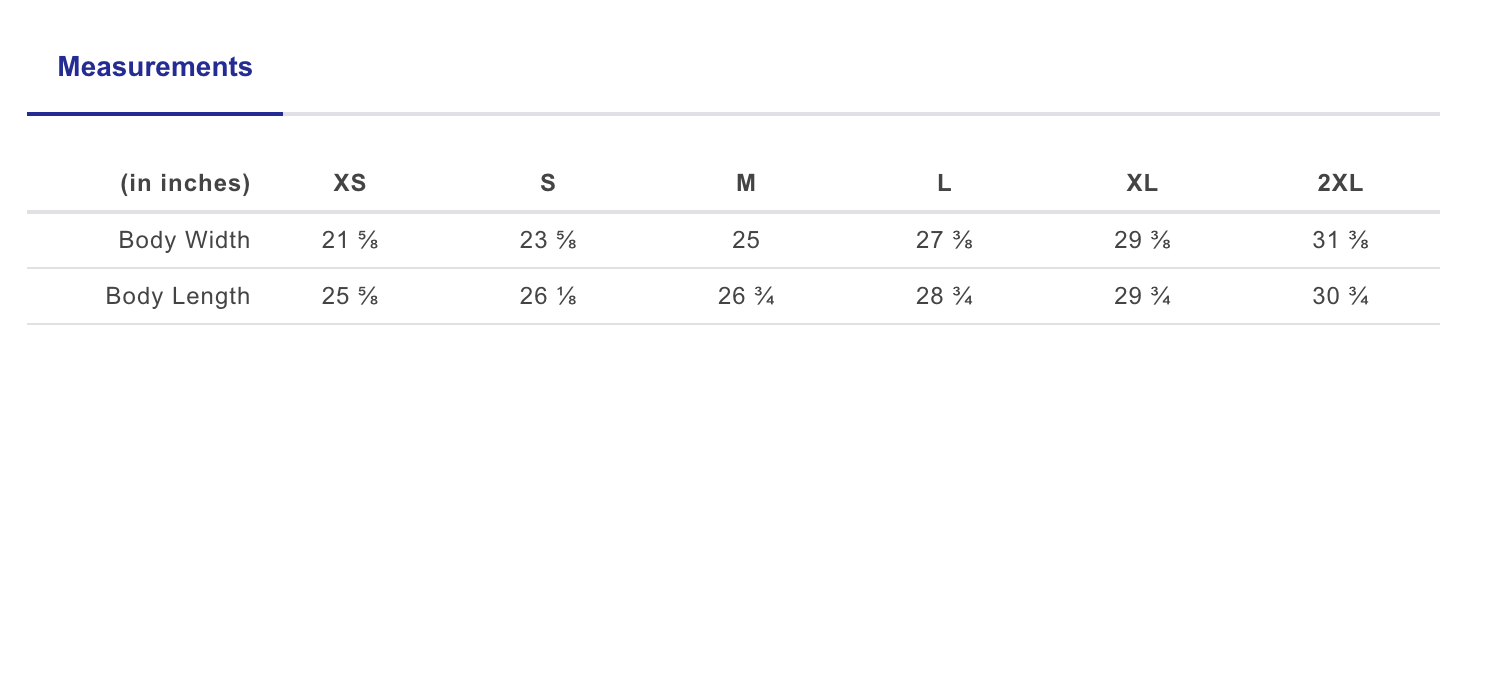The width and height of the screenshot is (1490, 690).
Task: Click the S Body Length value 26 ⅛
Action: 548,296
